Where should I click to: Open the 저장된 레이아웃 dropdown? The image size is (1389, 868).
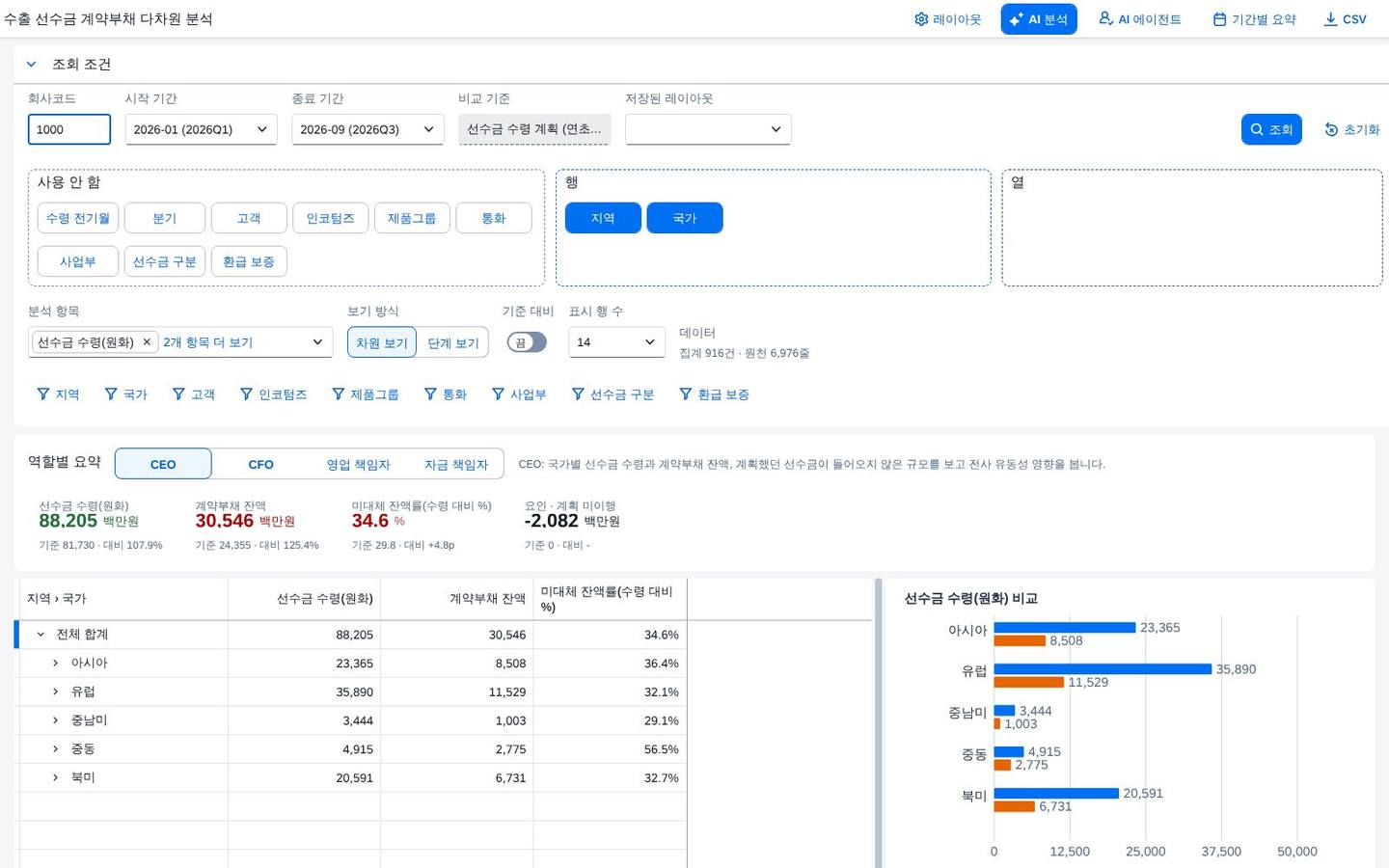708,129
